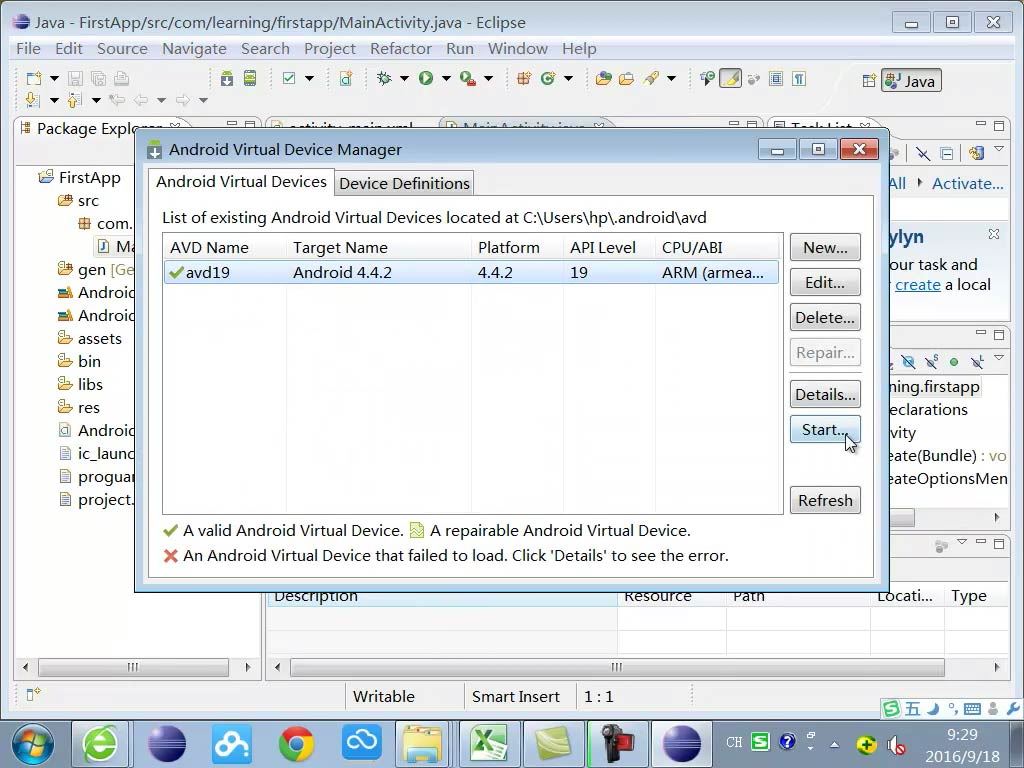Open the Refactor menu
1024x768 pixels.
coord(401,49)
